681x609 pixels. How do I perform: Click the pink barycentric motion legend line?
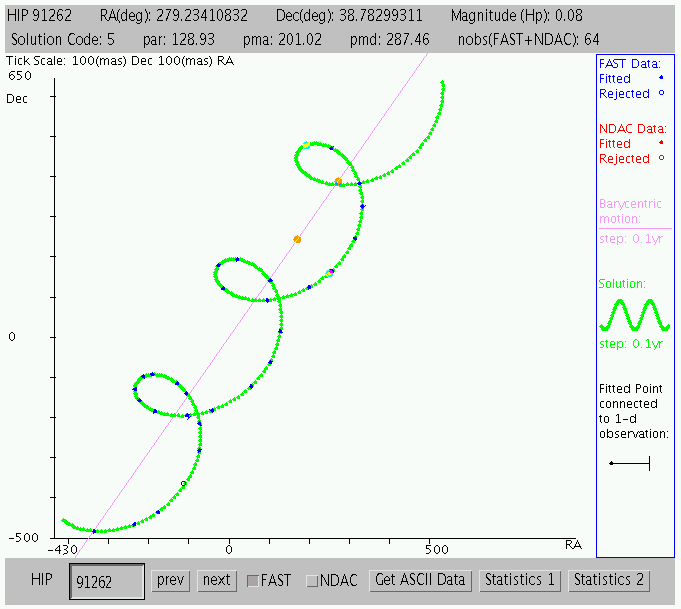coord(635,228)
